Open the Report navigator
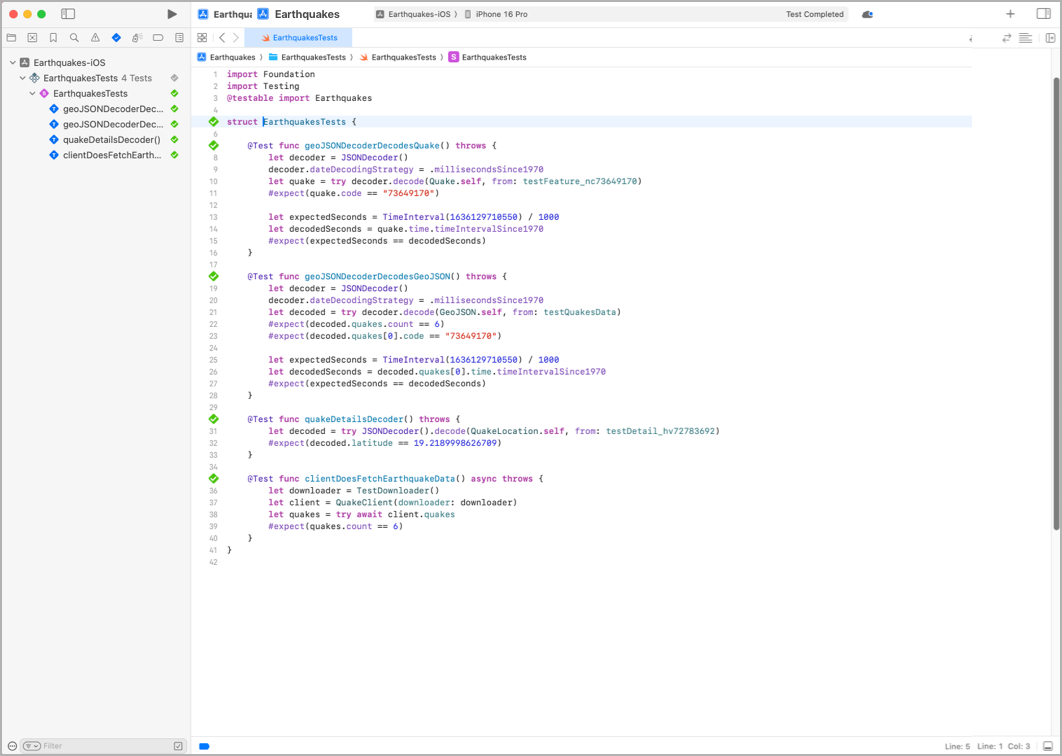 point(179,38)
